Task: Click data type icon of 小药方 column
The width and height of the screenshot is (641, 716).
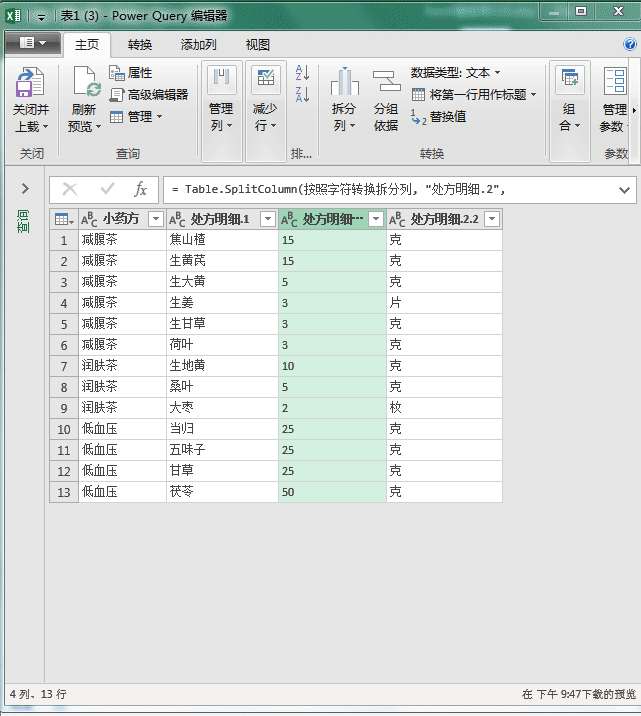Action: (x=89, y=219)
